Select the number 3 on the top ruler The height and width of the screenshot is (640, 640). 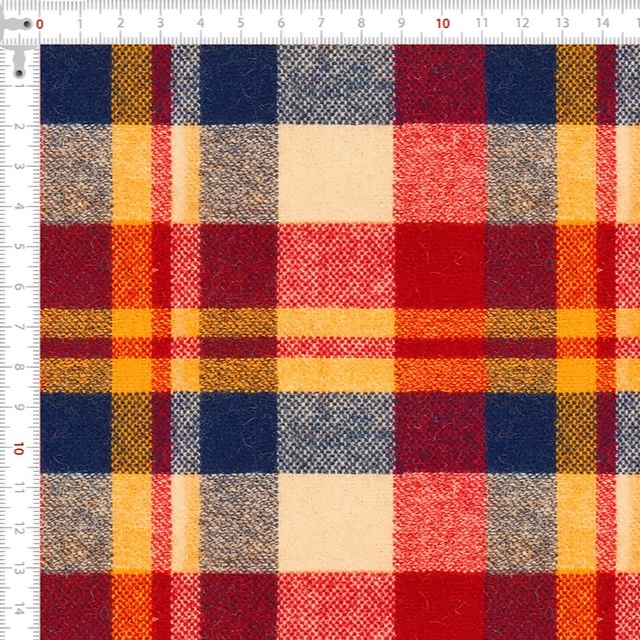pos(160,23)
